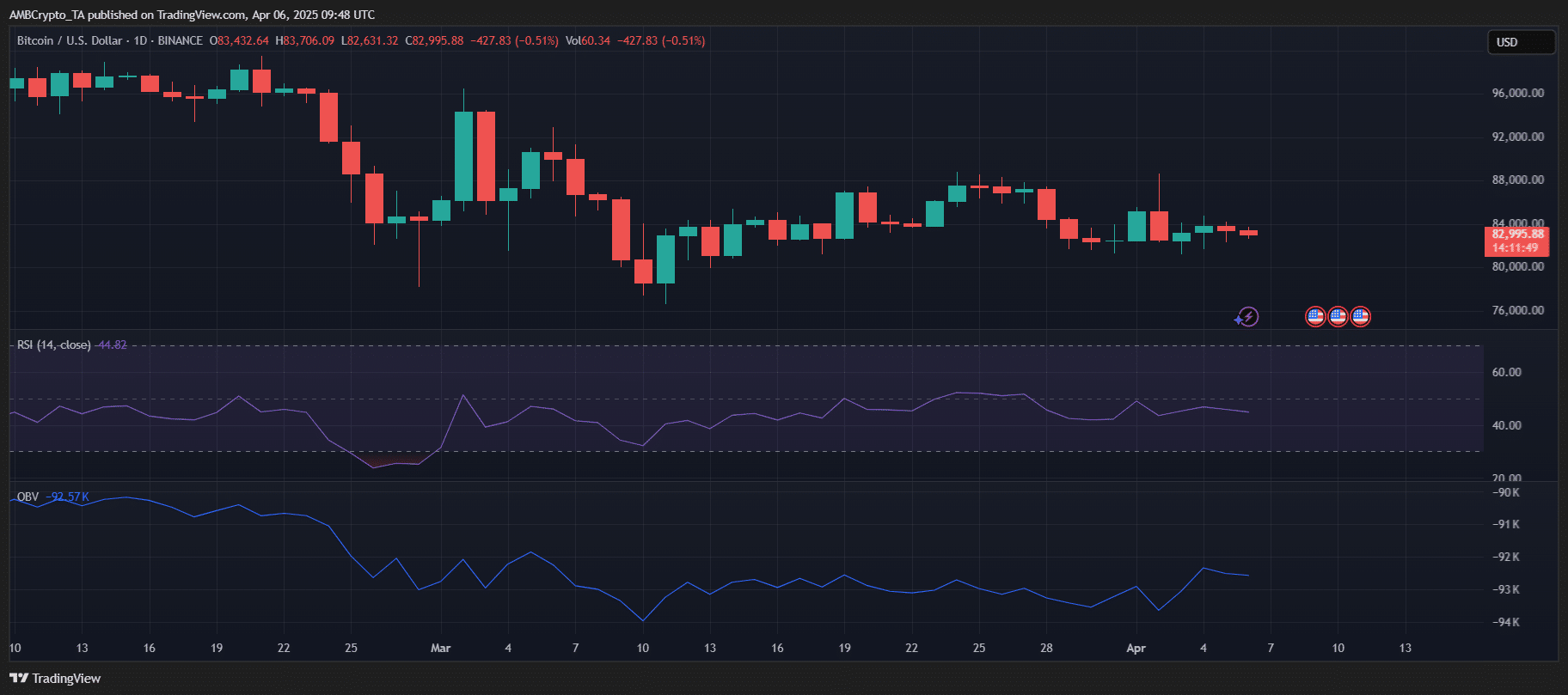
Task: Click the 96,000.00 price axis label
Action: point(1518,93)
